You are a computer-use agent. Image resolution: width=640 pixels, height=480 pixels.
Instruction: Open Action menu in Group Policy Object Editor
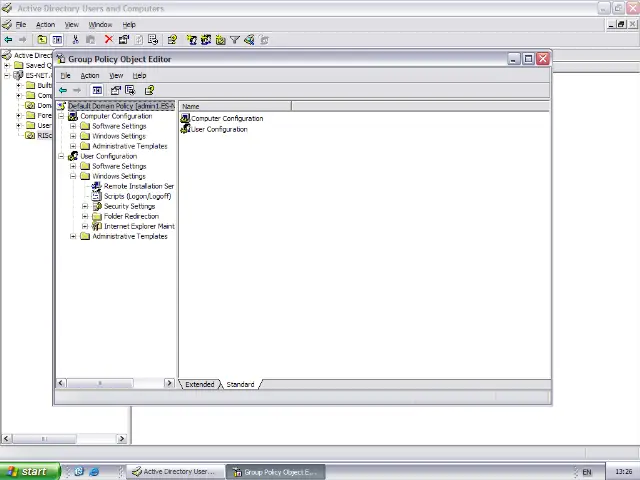90,76
